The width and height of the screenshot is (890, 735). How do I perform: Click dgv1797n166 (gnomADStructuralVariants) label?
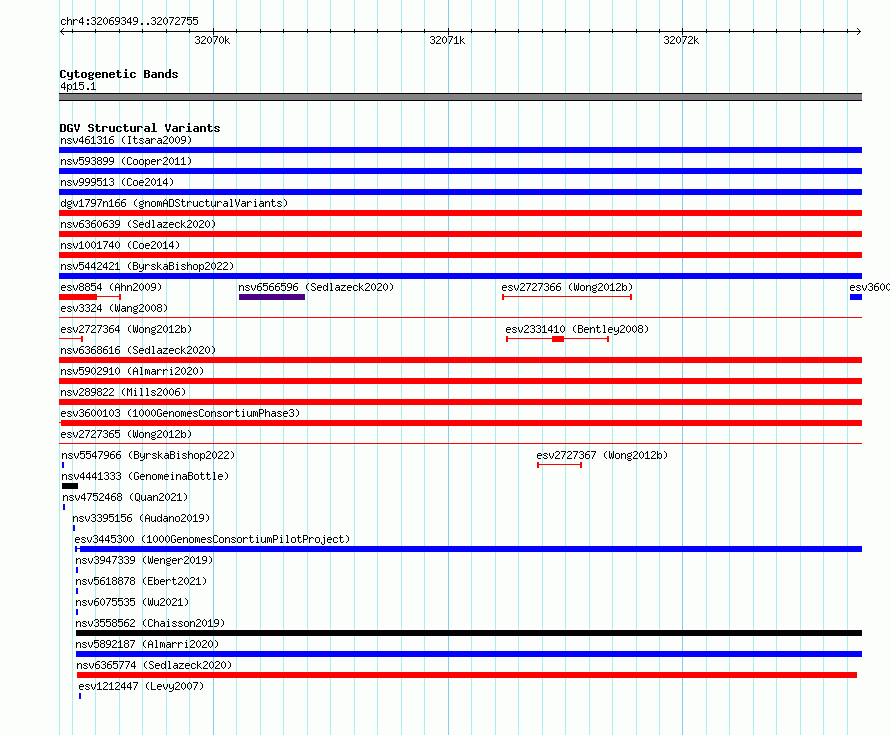pos(174,203)
